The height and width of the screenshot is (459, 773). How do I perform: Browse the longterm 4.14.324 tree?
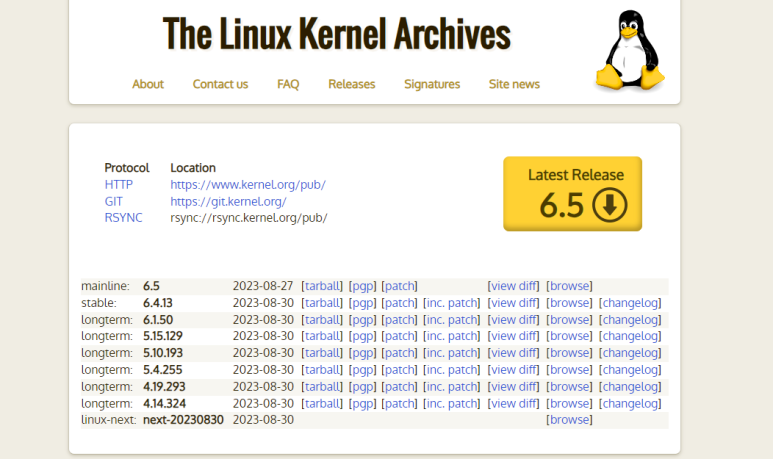[x=569, y=403]
